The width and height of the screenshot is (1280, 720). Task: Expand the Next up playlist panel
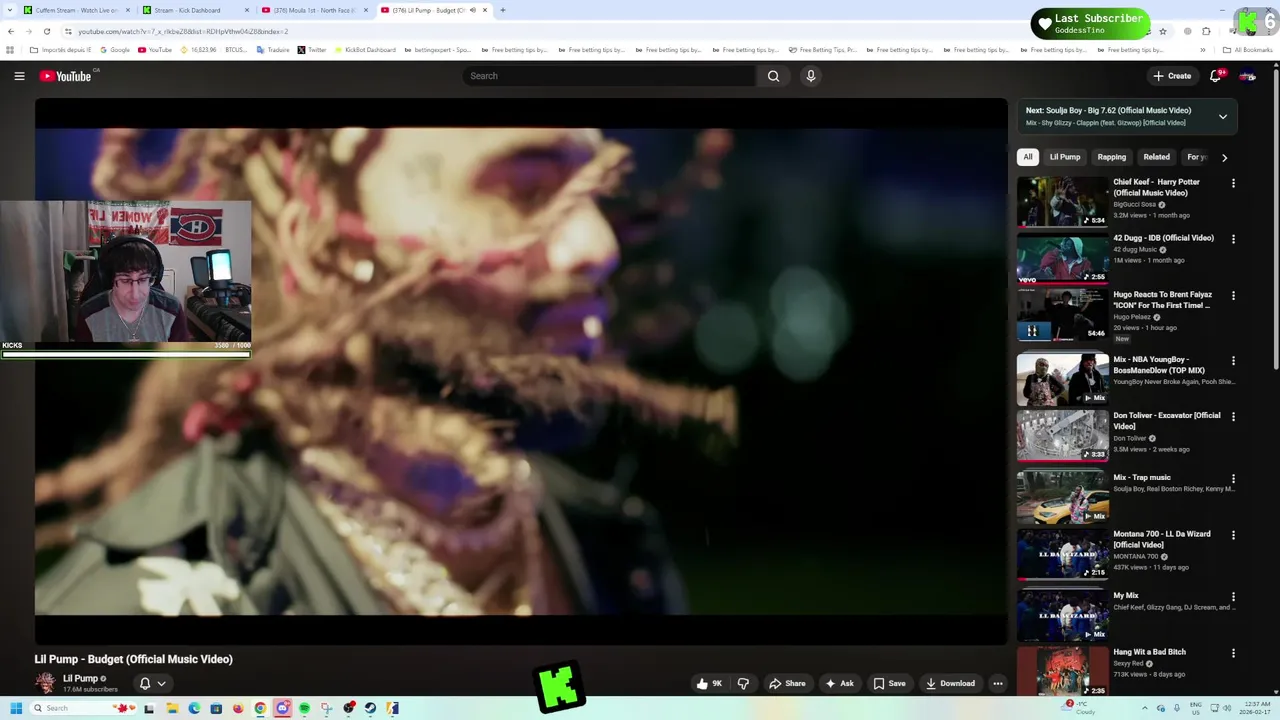pos(1222,117)
